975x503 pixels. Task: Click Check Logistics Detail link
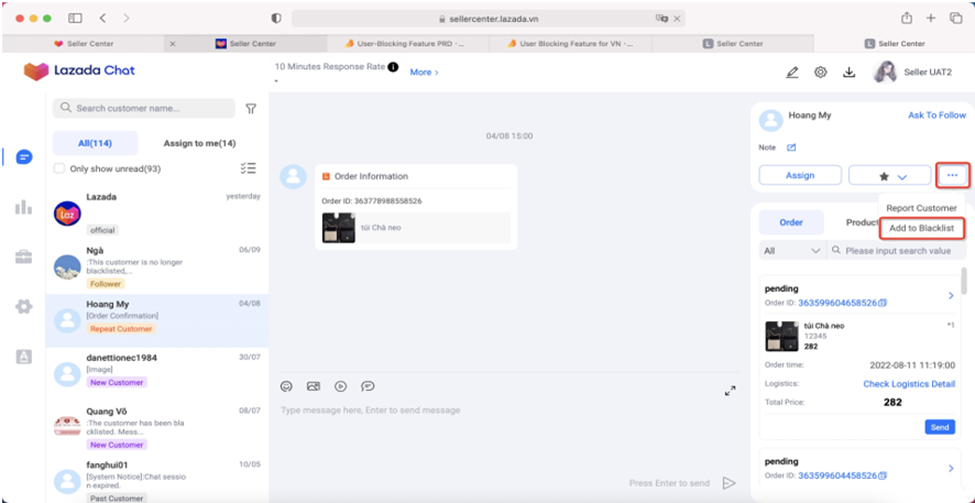pos(909,384)
